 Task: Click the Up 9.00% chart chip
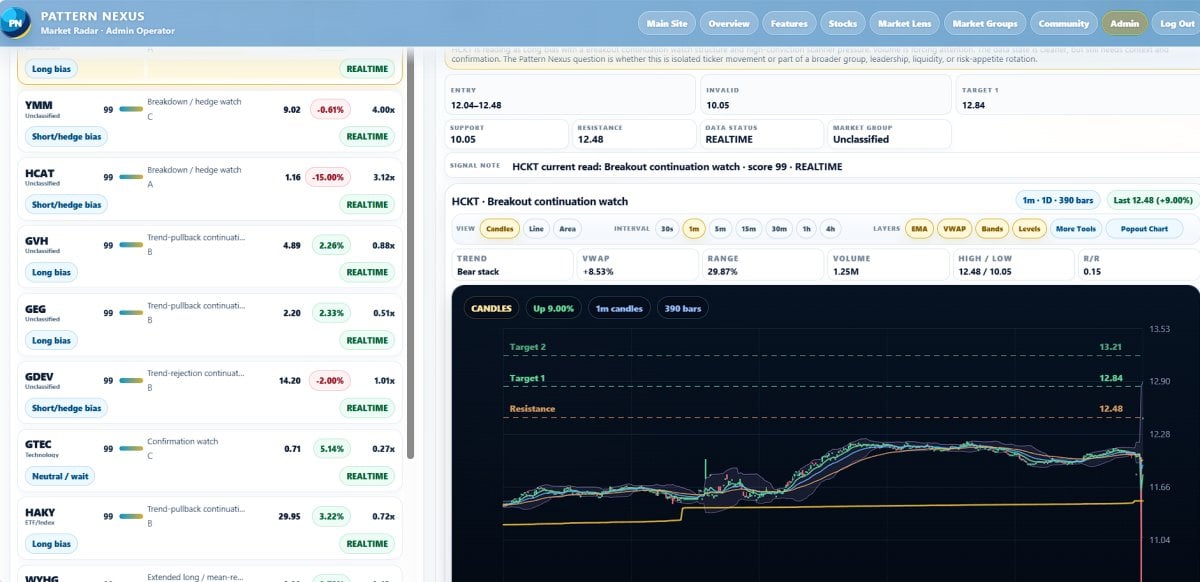pos(553,308)
